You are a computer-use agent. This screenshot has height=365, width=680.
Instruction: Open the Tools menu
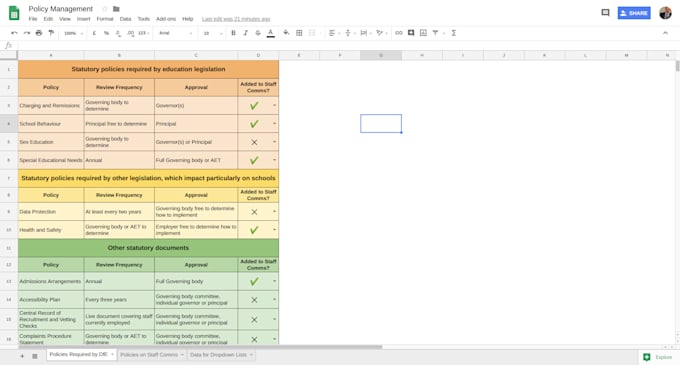tap(144, 19)
